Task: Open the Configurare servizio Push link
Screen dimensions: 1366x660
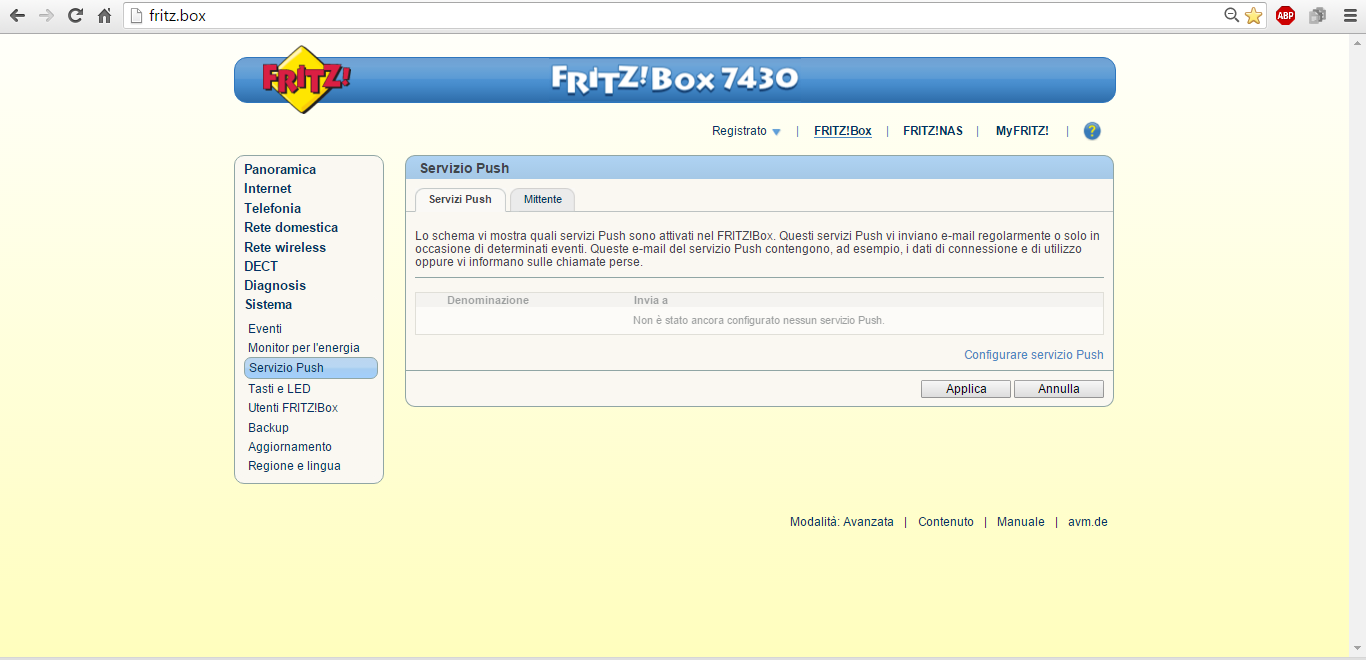Action: (x=1033, y=355)
